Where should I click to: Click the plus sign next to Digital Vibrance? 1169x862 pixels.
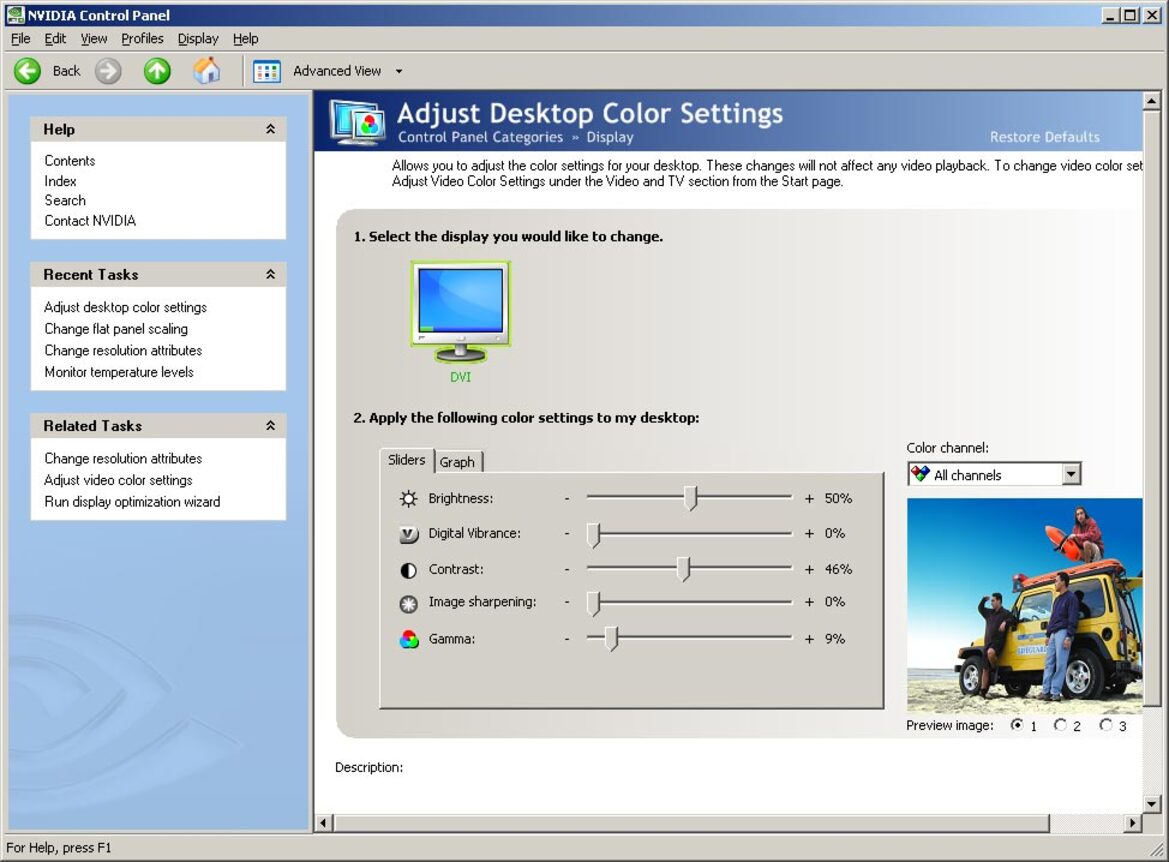(x=809, y=534)
